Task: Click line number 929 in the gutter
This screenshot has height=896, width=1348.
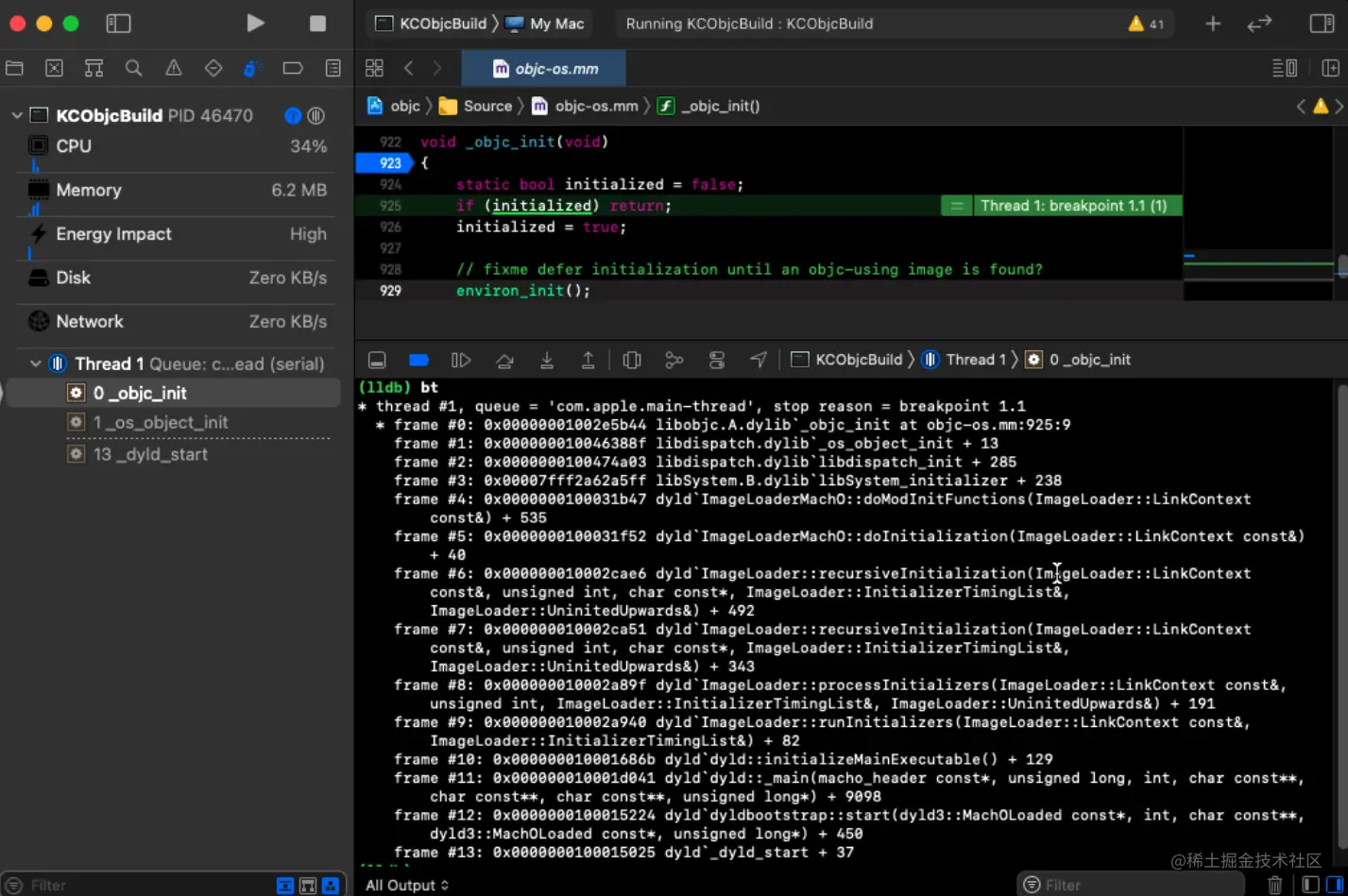Action: 390,291
